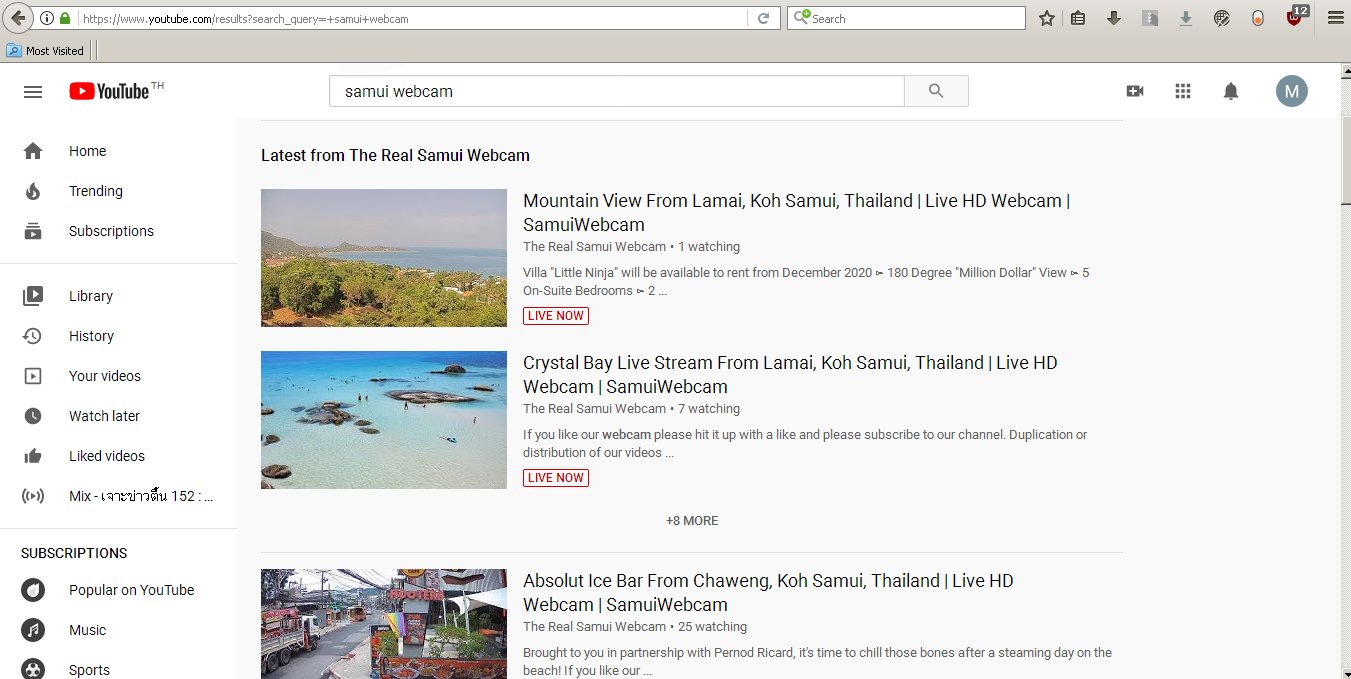Click the Absolut Ice Bar street thumbnail
1351x679 pixels.
click(384, 624)
